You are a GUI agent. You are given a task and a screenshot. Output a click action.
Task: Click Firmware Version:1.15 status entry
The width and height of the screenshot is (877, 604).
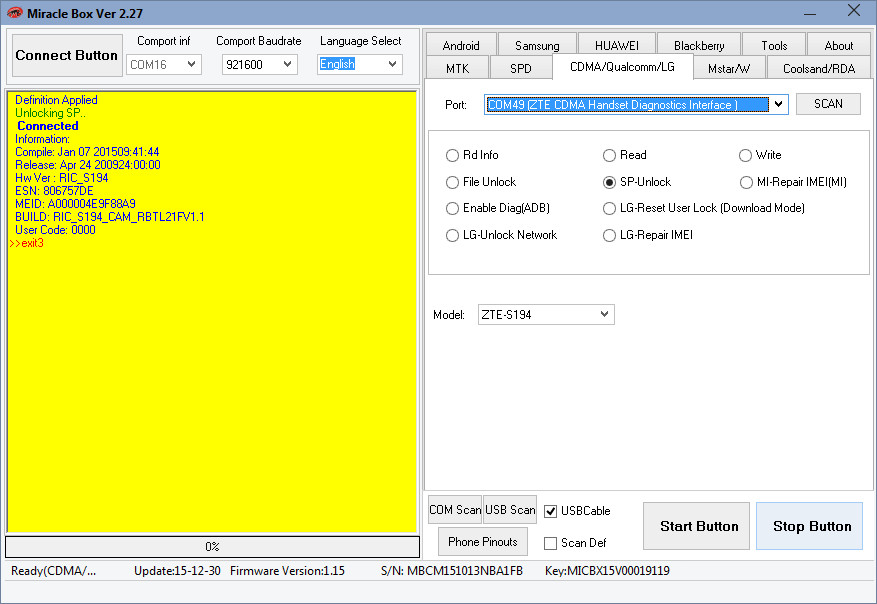(287, 570)
